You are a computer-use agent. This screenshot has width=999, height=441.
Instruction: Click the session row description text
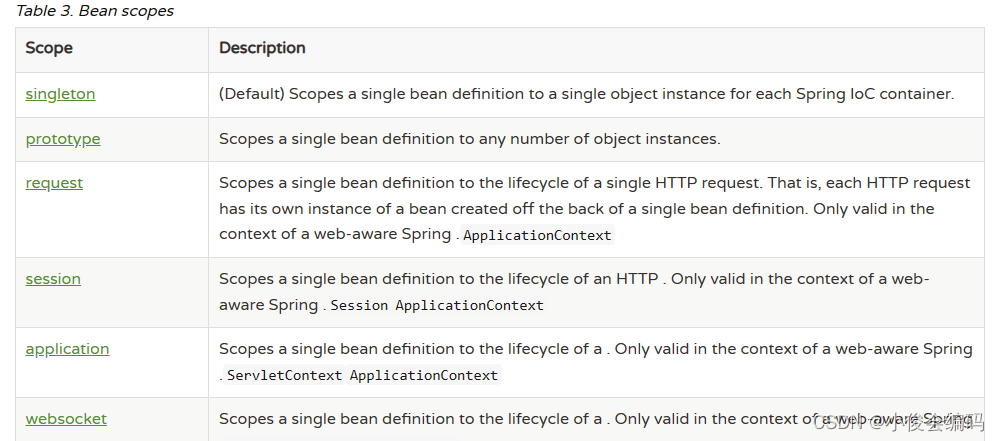(573, 279)
